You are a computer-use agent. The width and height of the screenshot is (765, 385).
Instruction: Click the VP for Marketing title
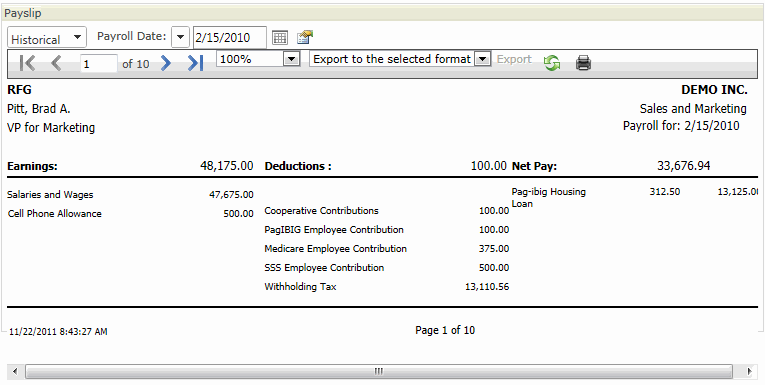pyautogui.click(x=51, y=128)
